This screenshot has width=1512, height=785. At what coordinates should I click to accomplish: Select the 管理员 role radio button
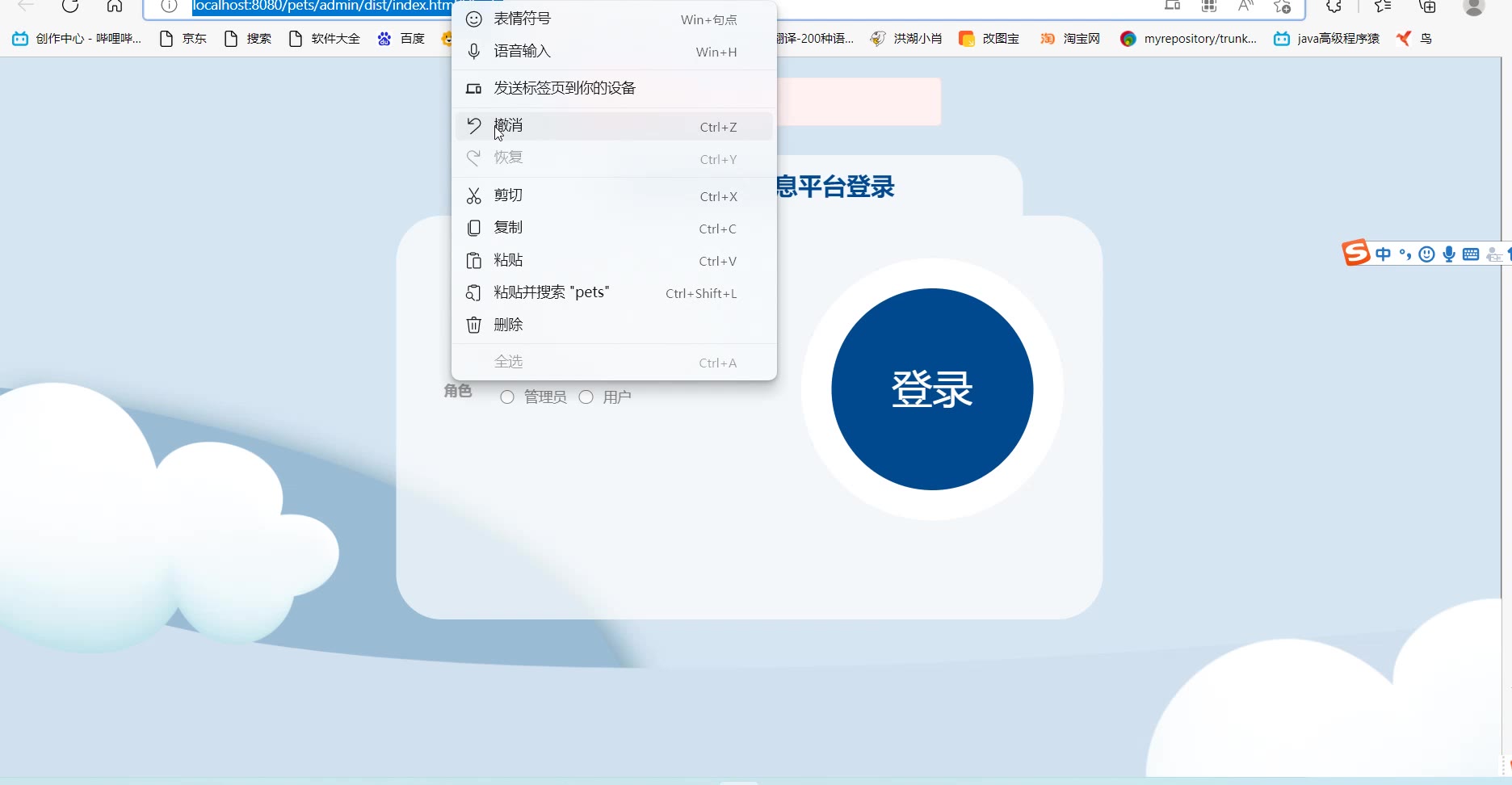coord(507,397)
